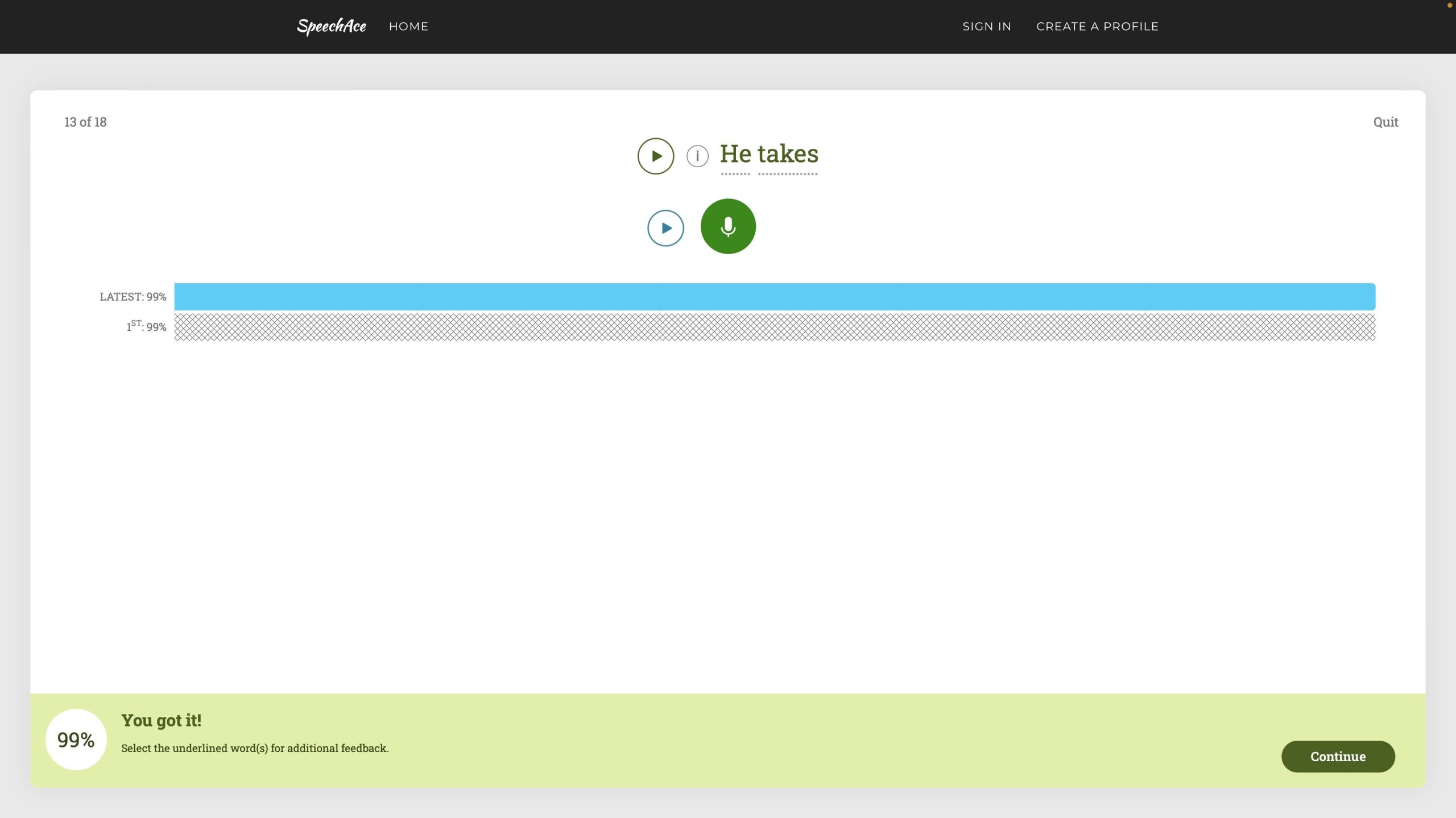Image resolution: width=1456 pixels, height=818 pixels.
Task: Open the HOME menu item
Action: pos(408,26)
